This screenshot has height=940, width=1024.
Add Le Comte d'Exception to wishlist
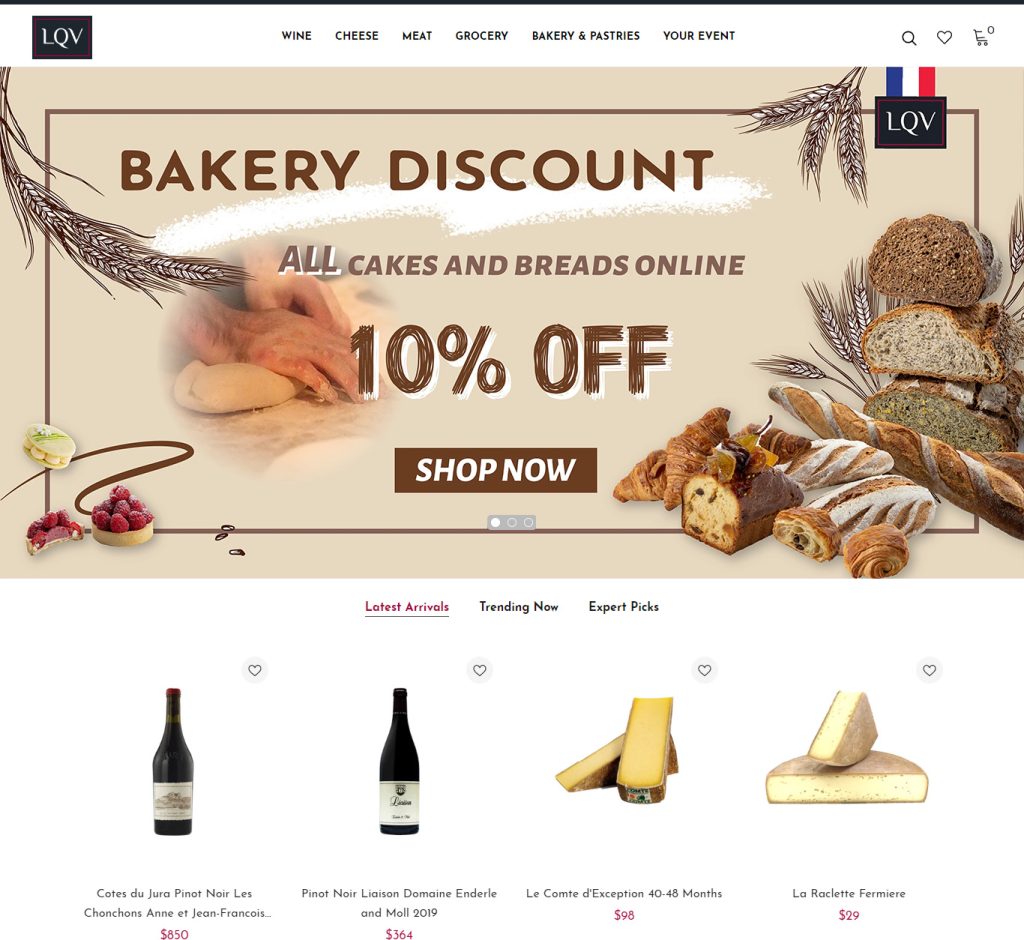pos(705,670)
